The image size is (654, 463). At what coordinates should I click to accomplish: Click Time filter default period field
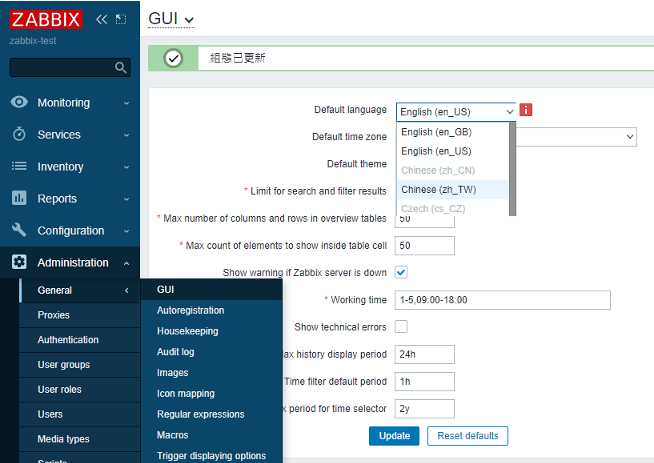point(425,381)
